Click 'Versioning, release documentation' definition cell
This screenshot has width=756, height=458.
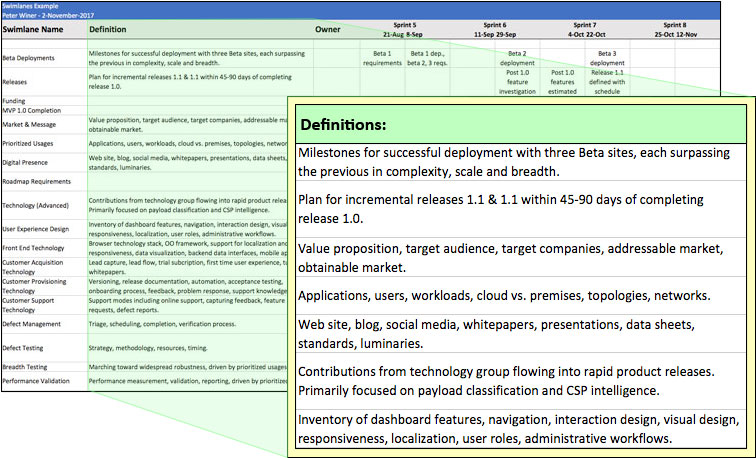tap(188, 286)
